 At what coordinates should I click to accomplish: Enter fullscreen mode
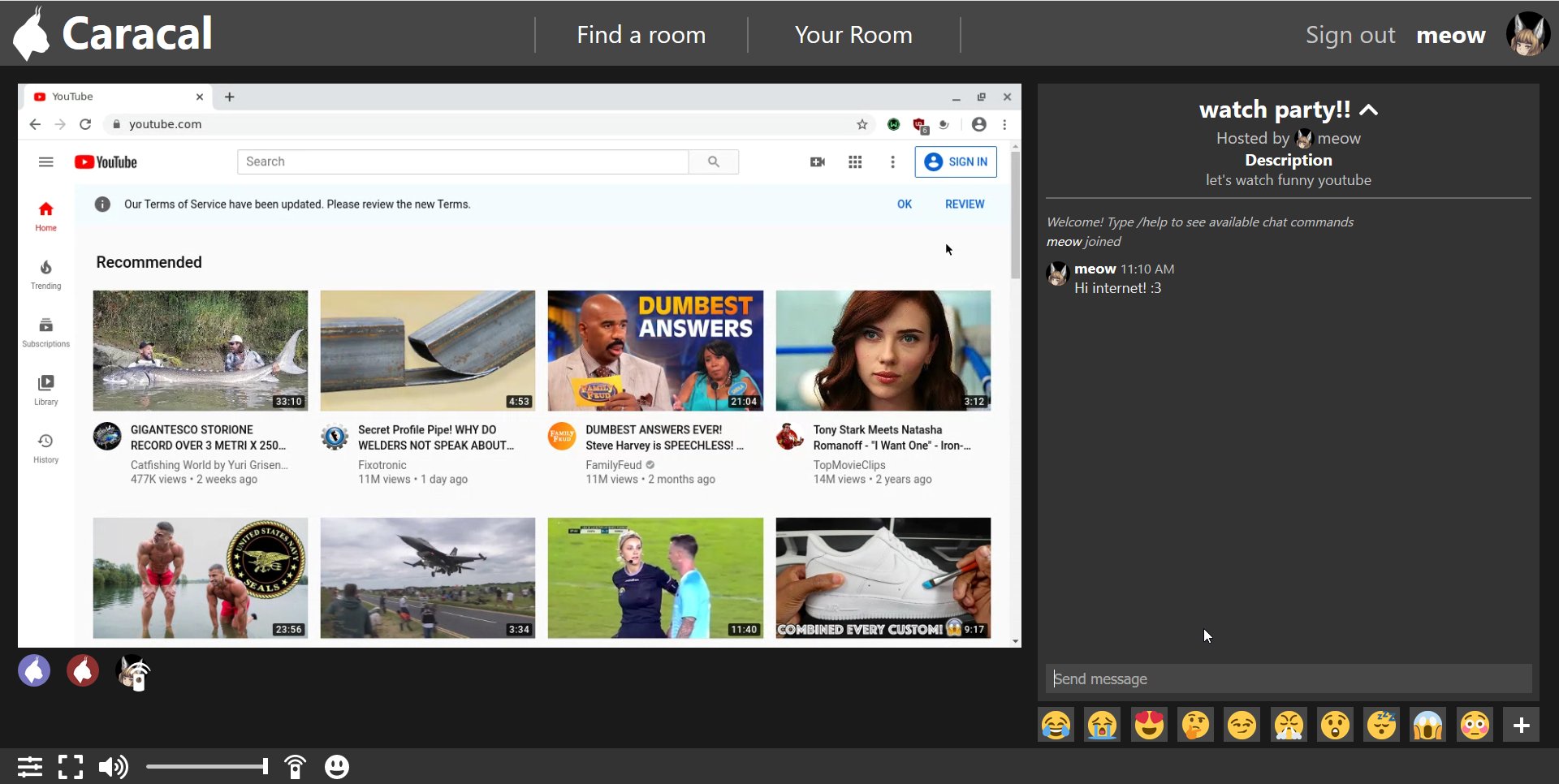71,766
